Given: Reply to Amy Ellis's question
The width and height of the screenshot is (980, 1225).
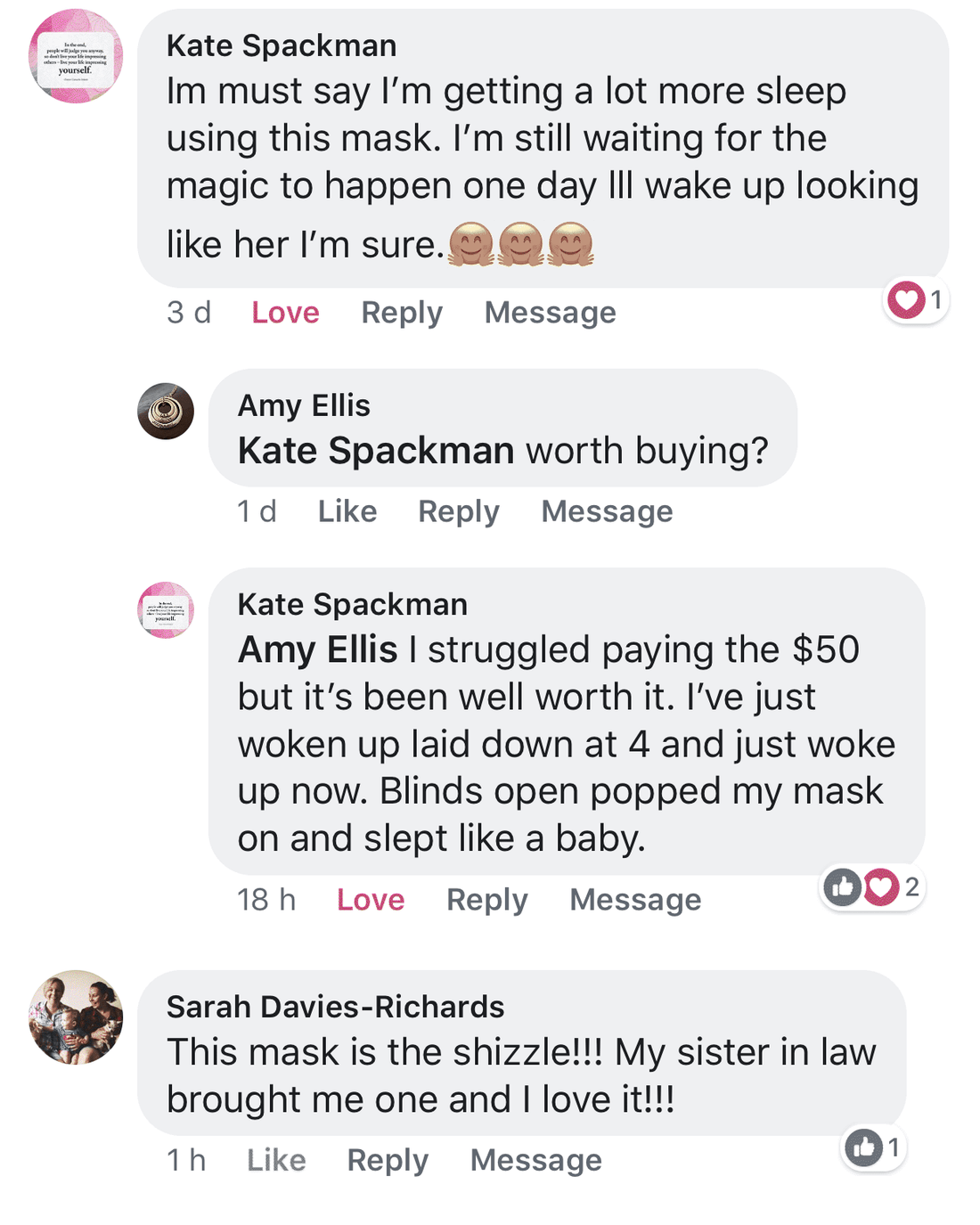Looking at the screenshot, I should click(x=459, y=511).
